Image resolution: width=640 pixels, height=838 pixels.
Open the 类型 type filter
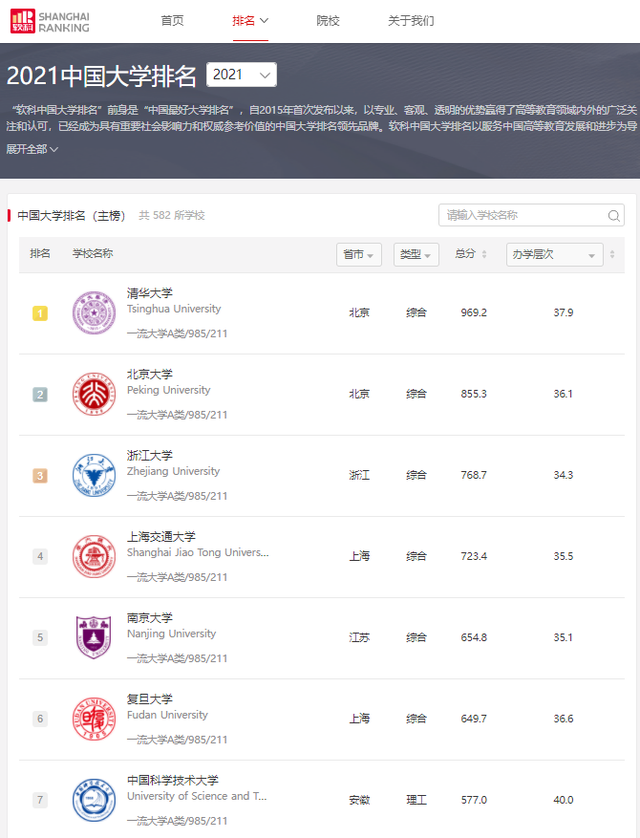click(416, 254)
